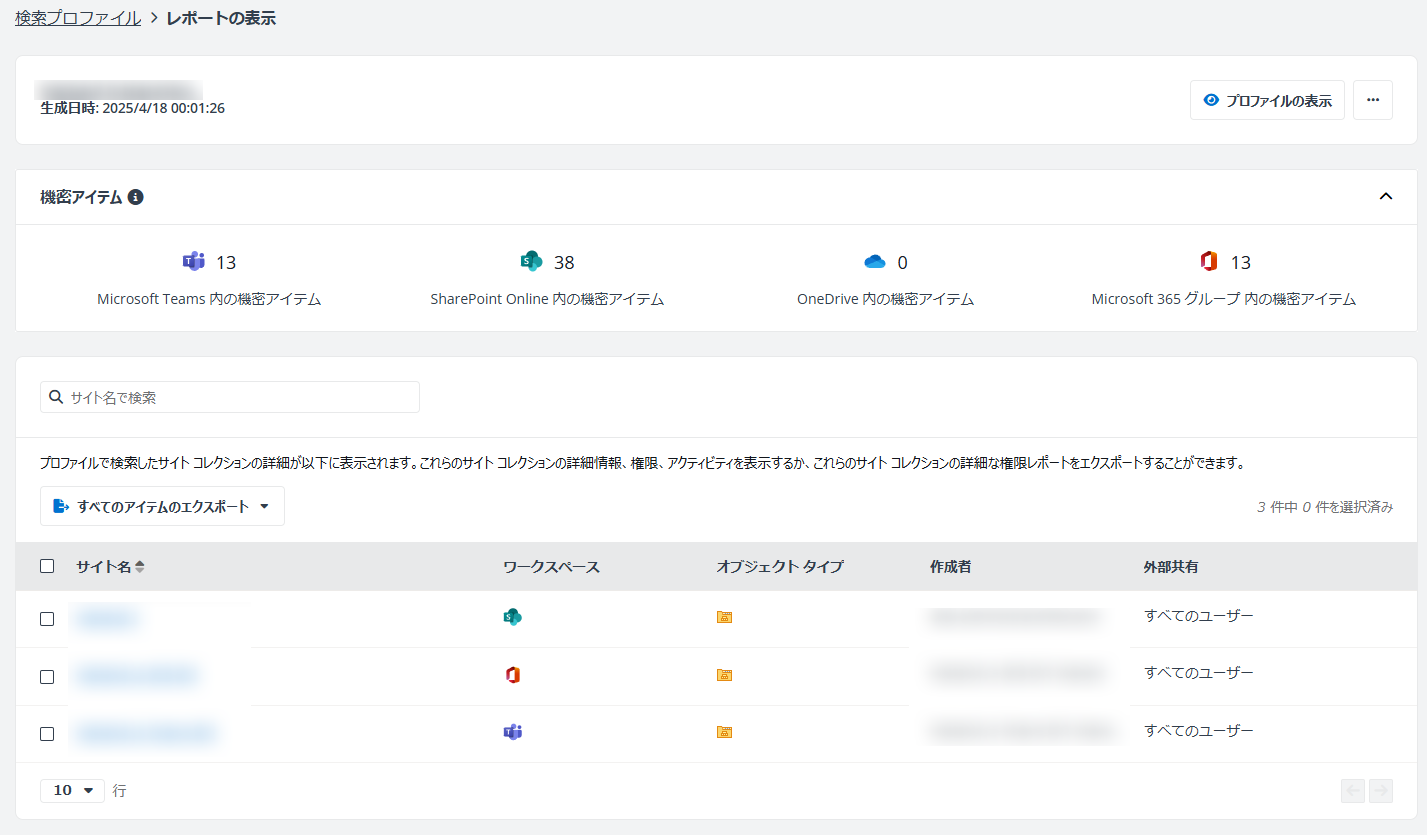Image resolution: width=1427 pixels, height=835 pixels.
Task: Click the OneDrive sensitive item count 0
Action: 902,263
